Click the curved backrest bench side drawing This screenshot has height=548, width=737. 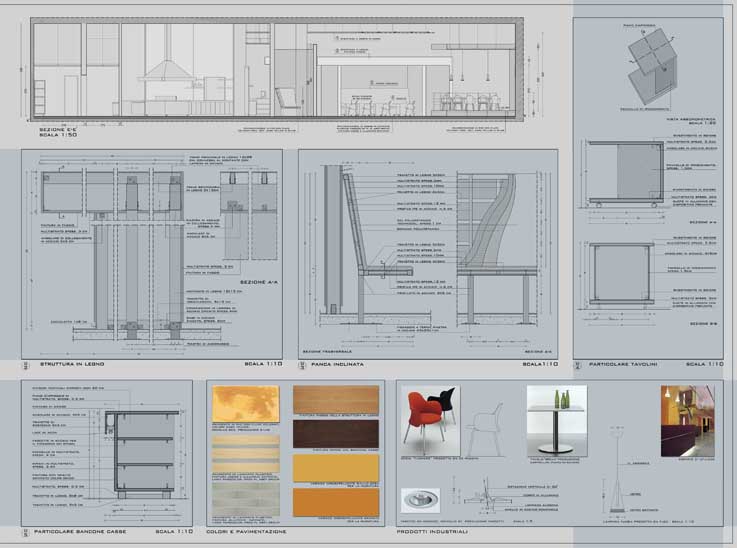tap(497, 248)
